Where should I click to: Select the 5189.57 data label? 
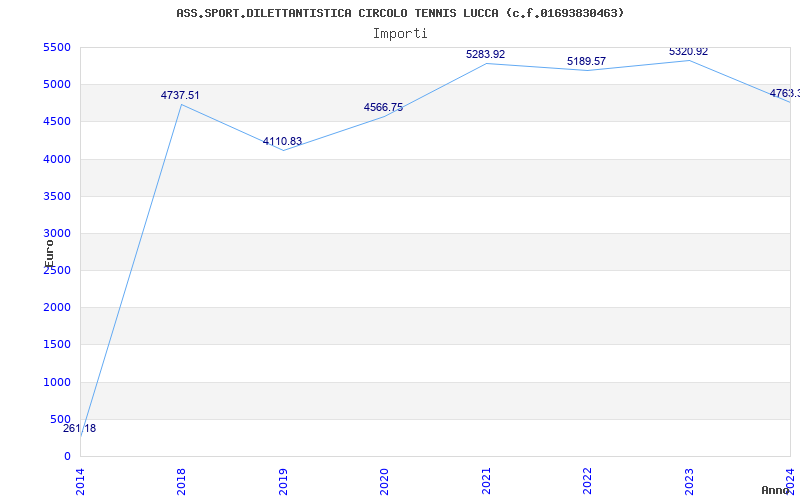(586, 61)
